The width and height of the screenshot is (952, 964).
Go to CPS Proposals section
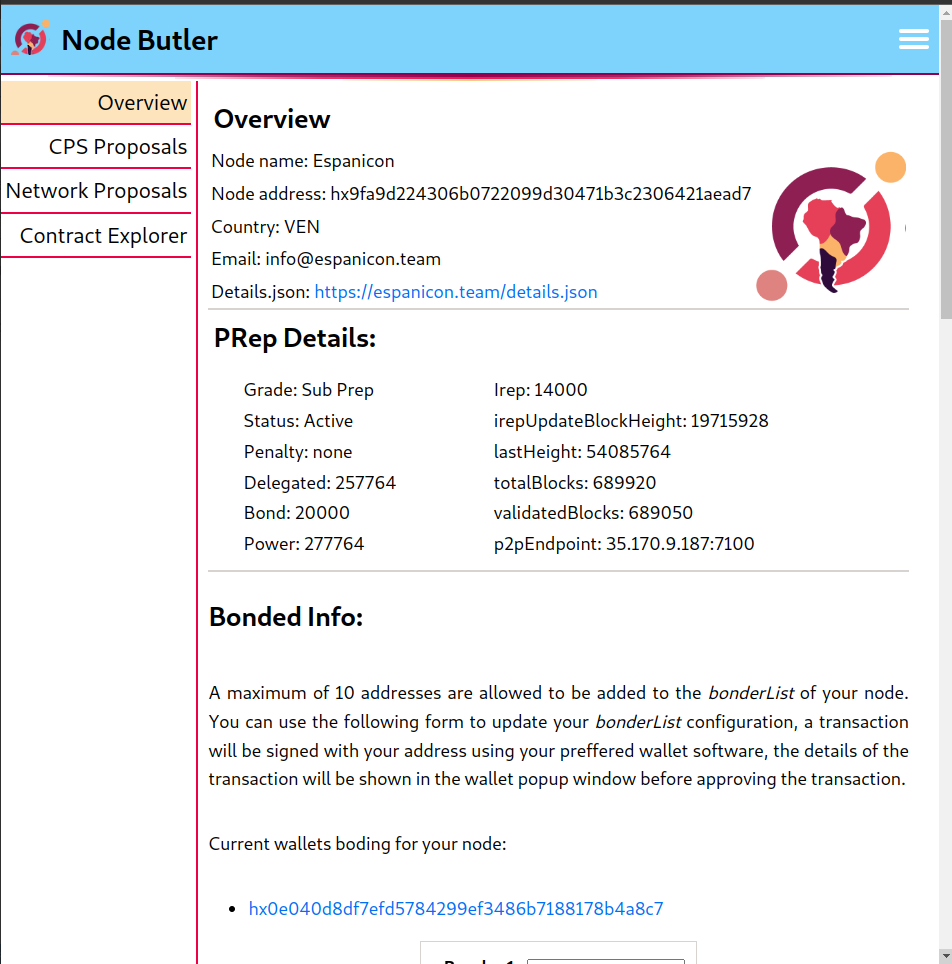coord(96,147)
